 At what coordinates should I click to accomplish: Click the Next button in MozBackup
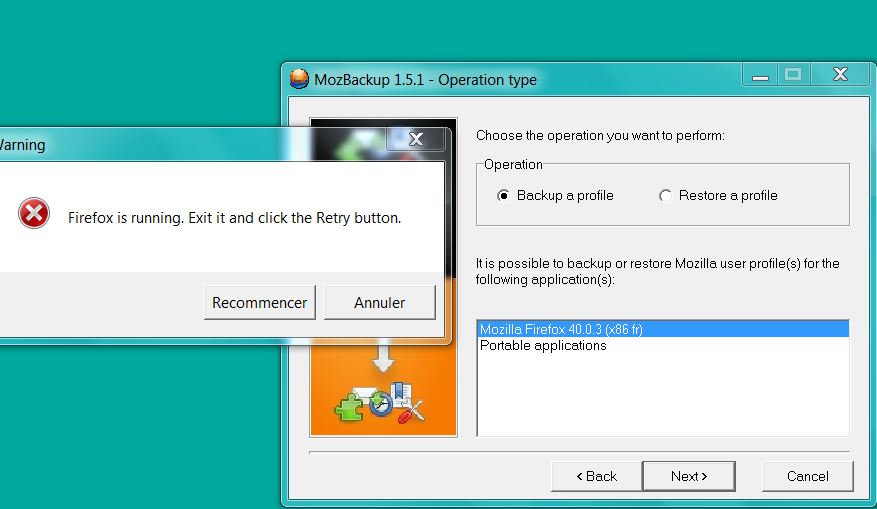(689, 476)
